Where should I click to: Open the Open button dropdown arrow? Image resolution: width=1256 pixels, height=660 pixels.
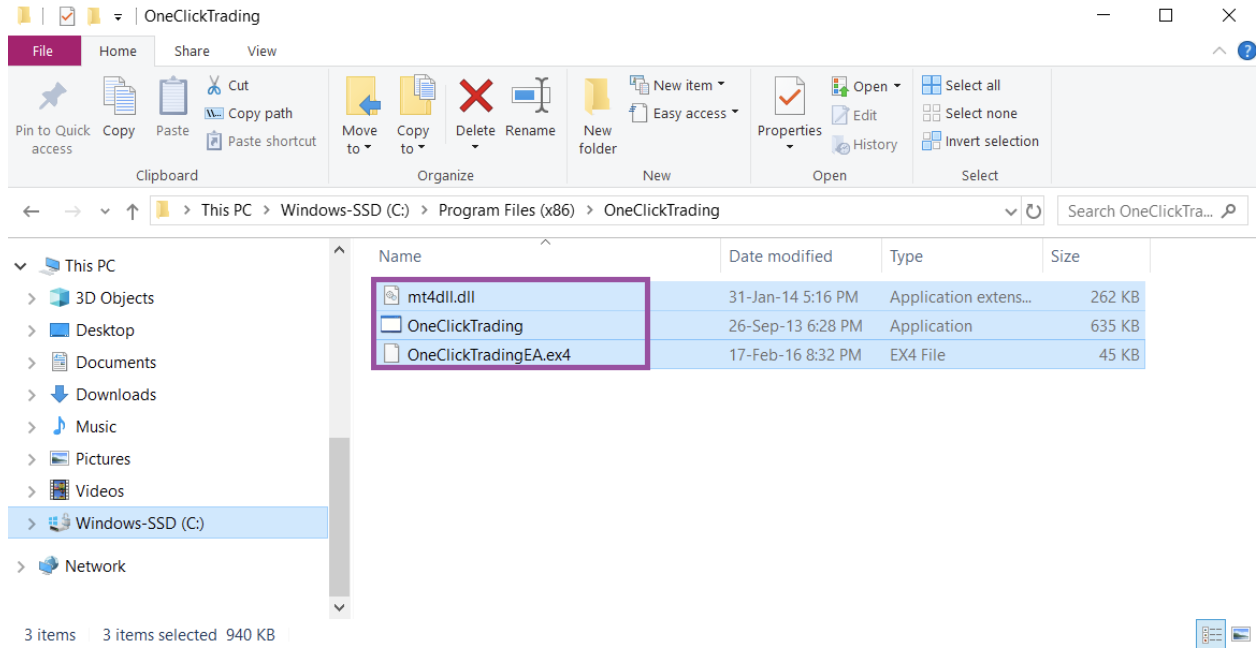pyautogui.click(x=897, y=86)
